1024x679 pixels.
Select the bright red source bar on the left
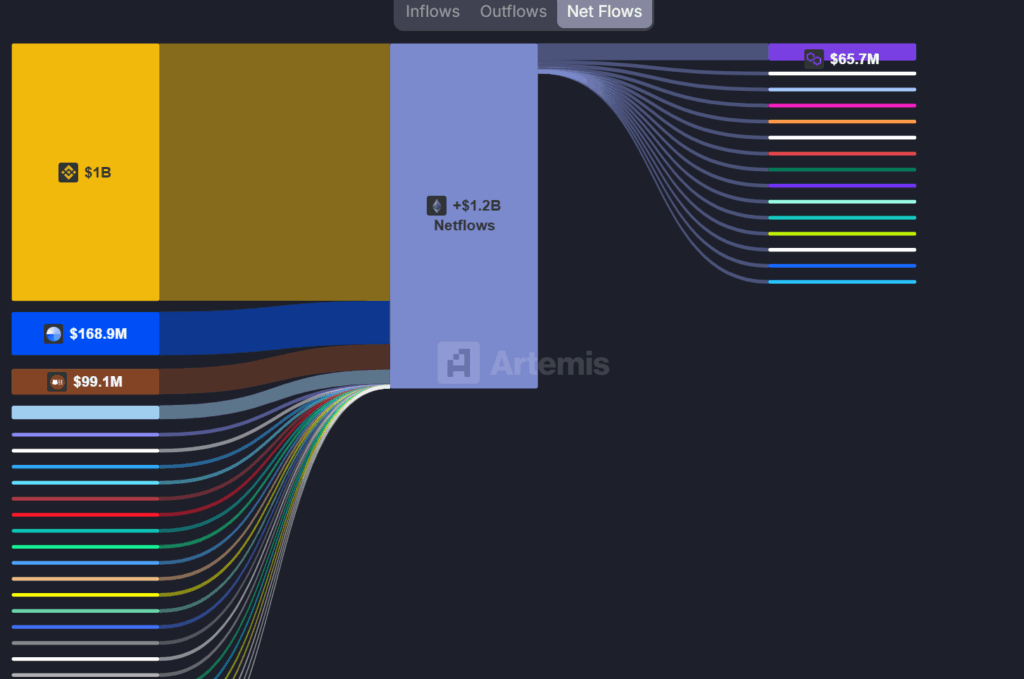coord(86,514)
